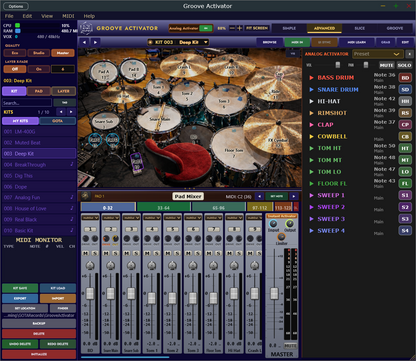Go to previous kit using header left arrow
Screen dimensions: 416x361
click(x=85, y=42)
